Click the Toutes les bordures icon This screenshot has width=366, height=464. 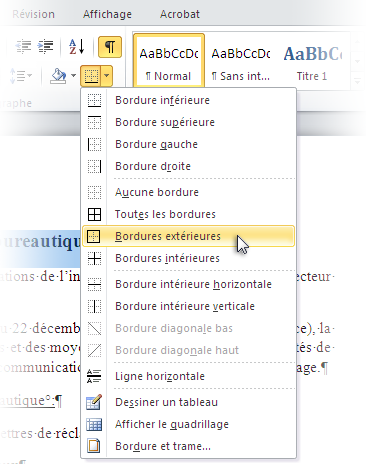(x=94, y=214)
